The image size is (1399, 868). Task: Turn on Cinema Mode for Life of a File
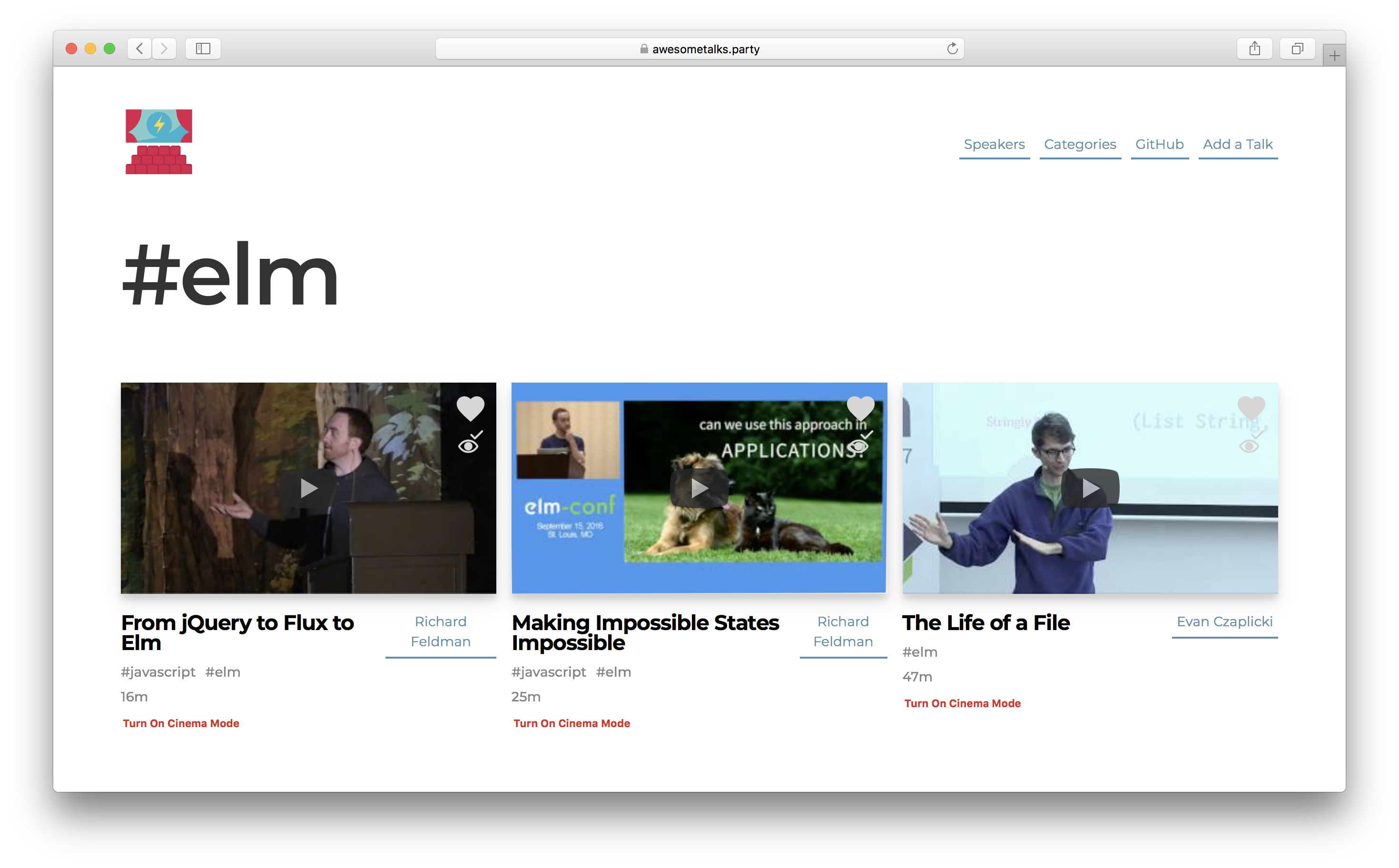(962, 703)
